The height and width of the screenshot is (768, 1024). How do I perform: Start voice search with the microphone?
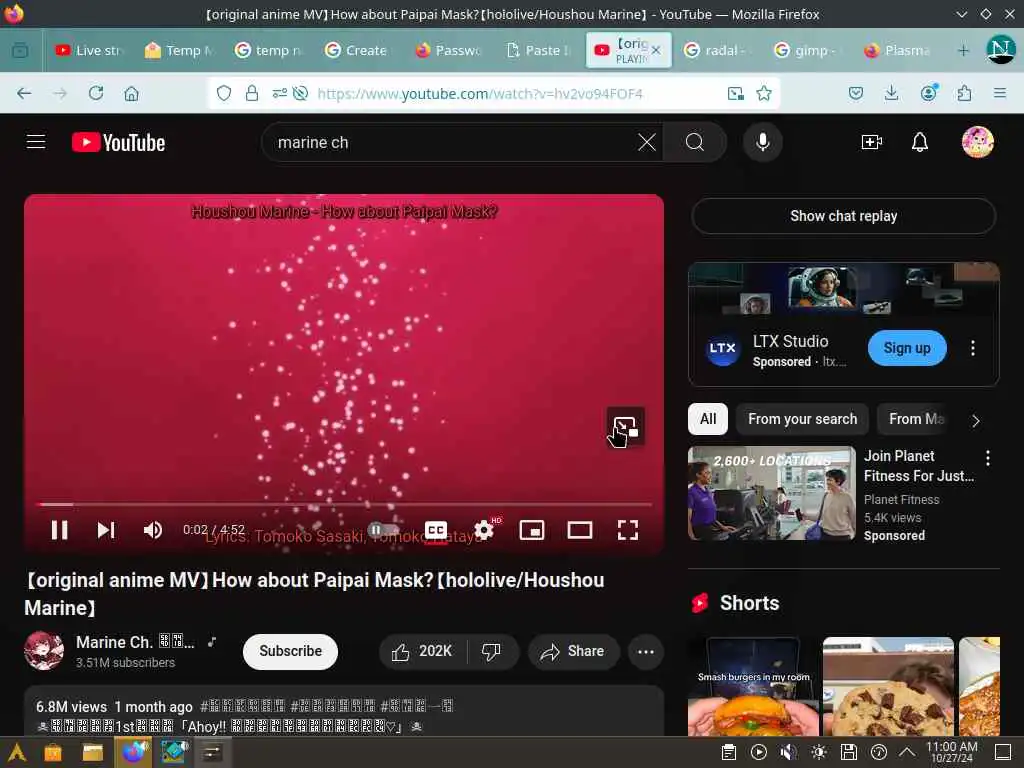click(762, 142)
